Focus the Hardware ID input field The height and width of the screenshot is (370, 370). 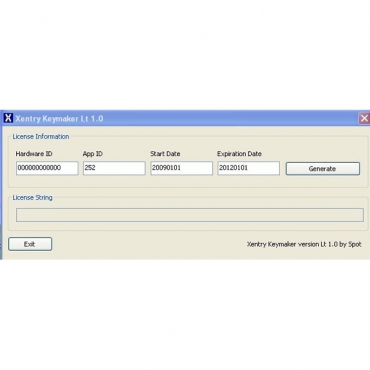coord(47,168)
